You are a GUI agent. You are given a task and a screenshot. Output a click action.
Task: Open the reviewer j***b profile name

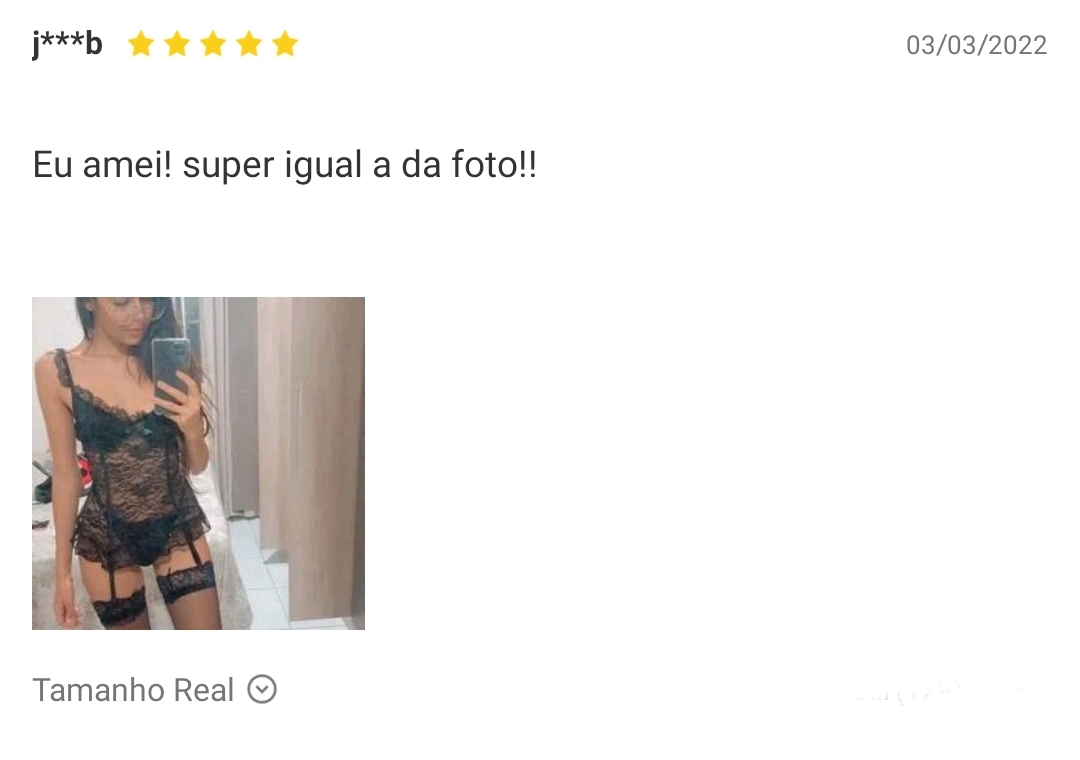pyautogui.click(x=68, y=45)
